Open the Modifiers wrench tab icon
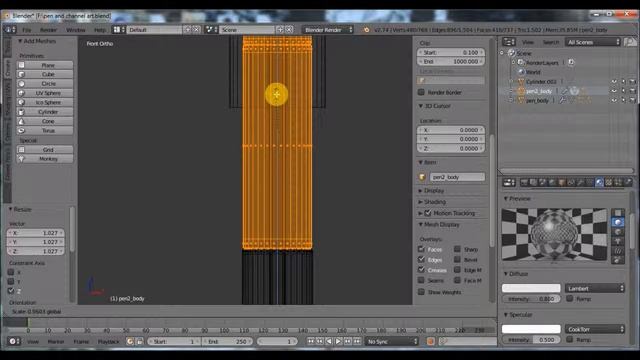Image resolution: width=640 pixels, height=360 pixels. tap(580, 182)
